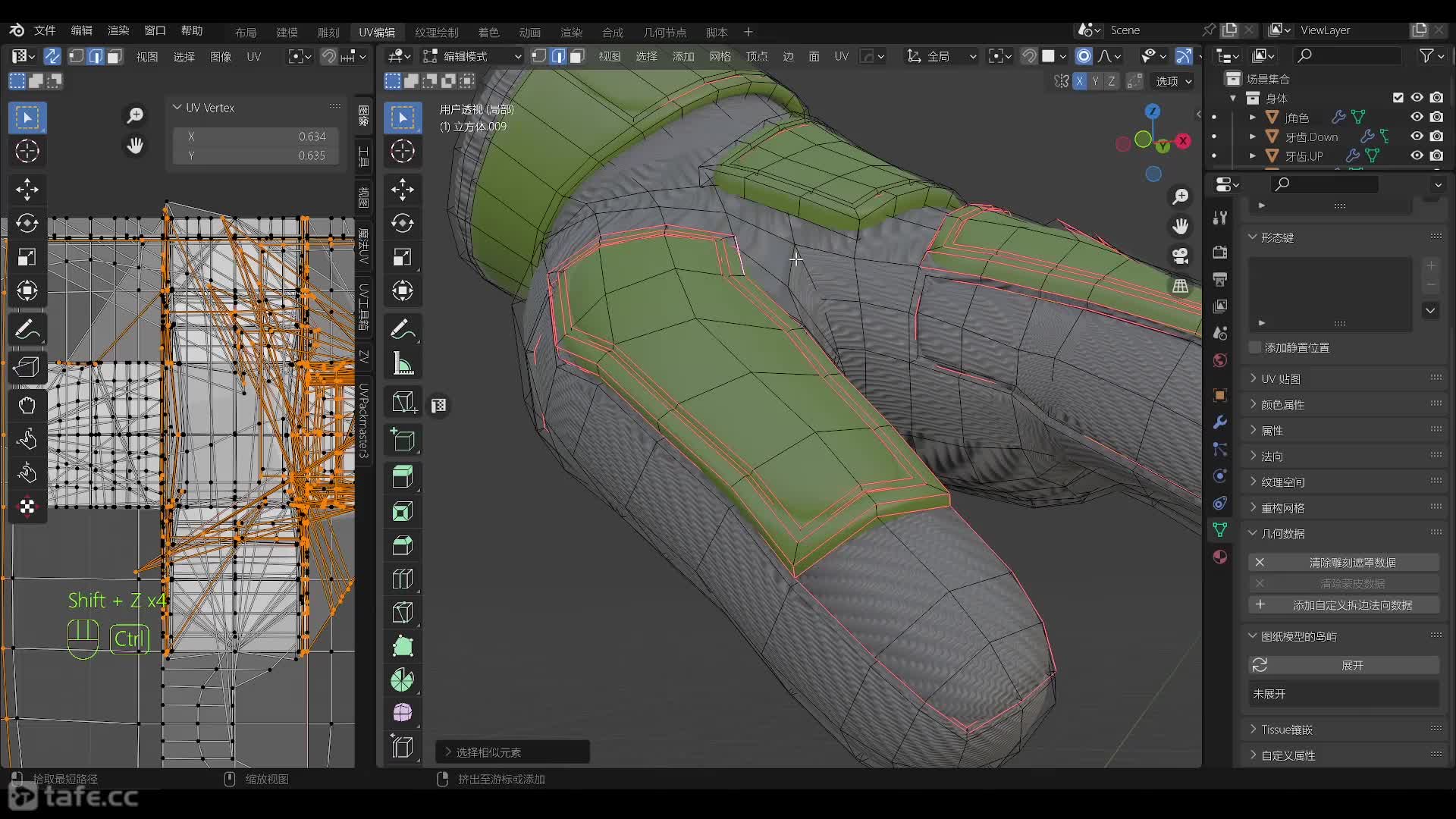Click the pan hand in 3D viewport
Viewport: 1456px width, 819px height.
[1181, 226]
